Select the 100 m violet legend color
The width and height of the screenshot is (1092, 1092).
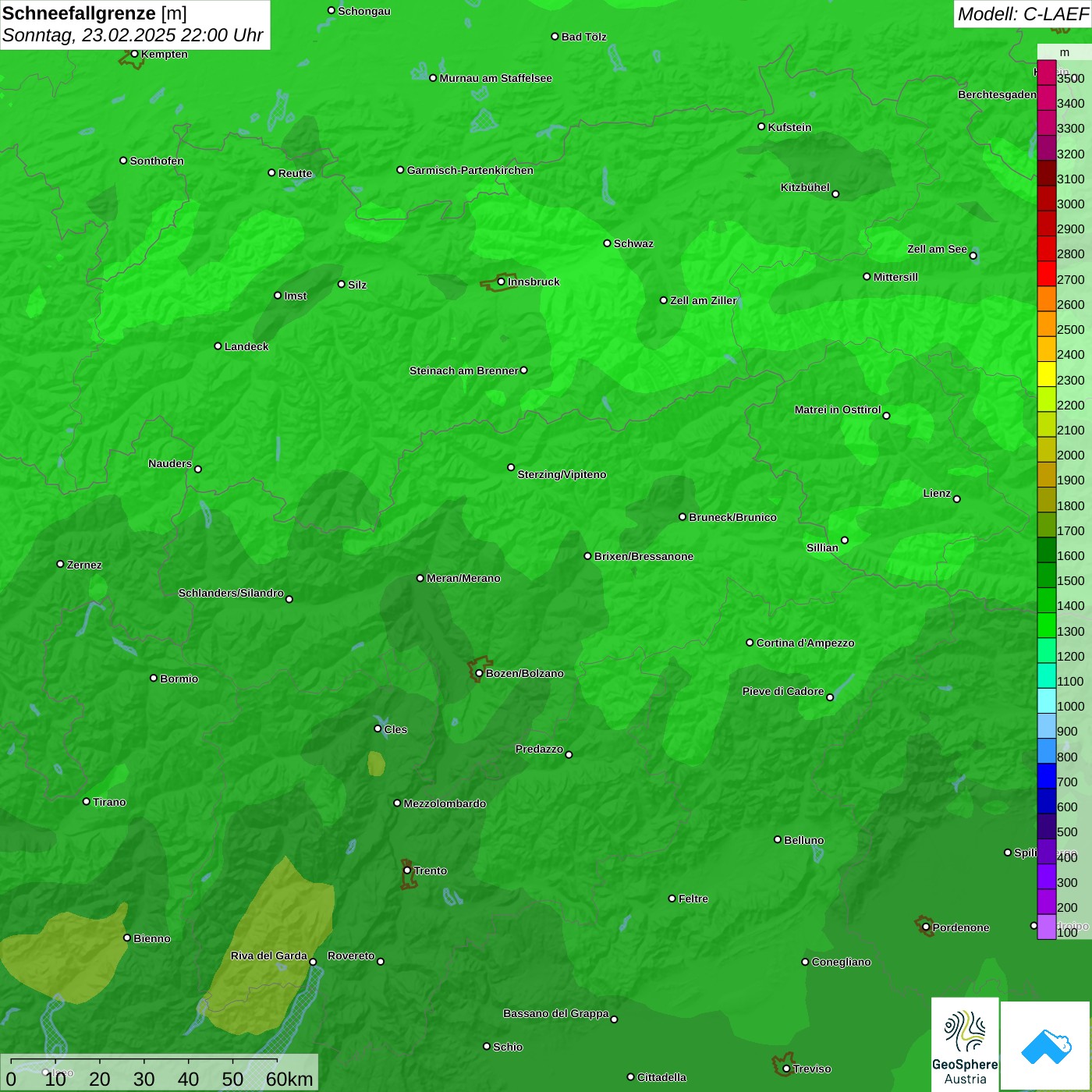pos(1046,927)
